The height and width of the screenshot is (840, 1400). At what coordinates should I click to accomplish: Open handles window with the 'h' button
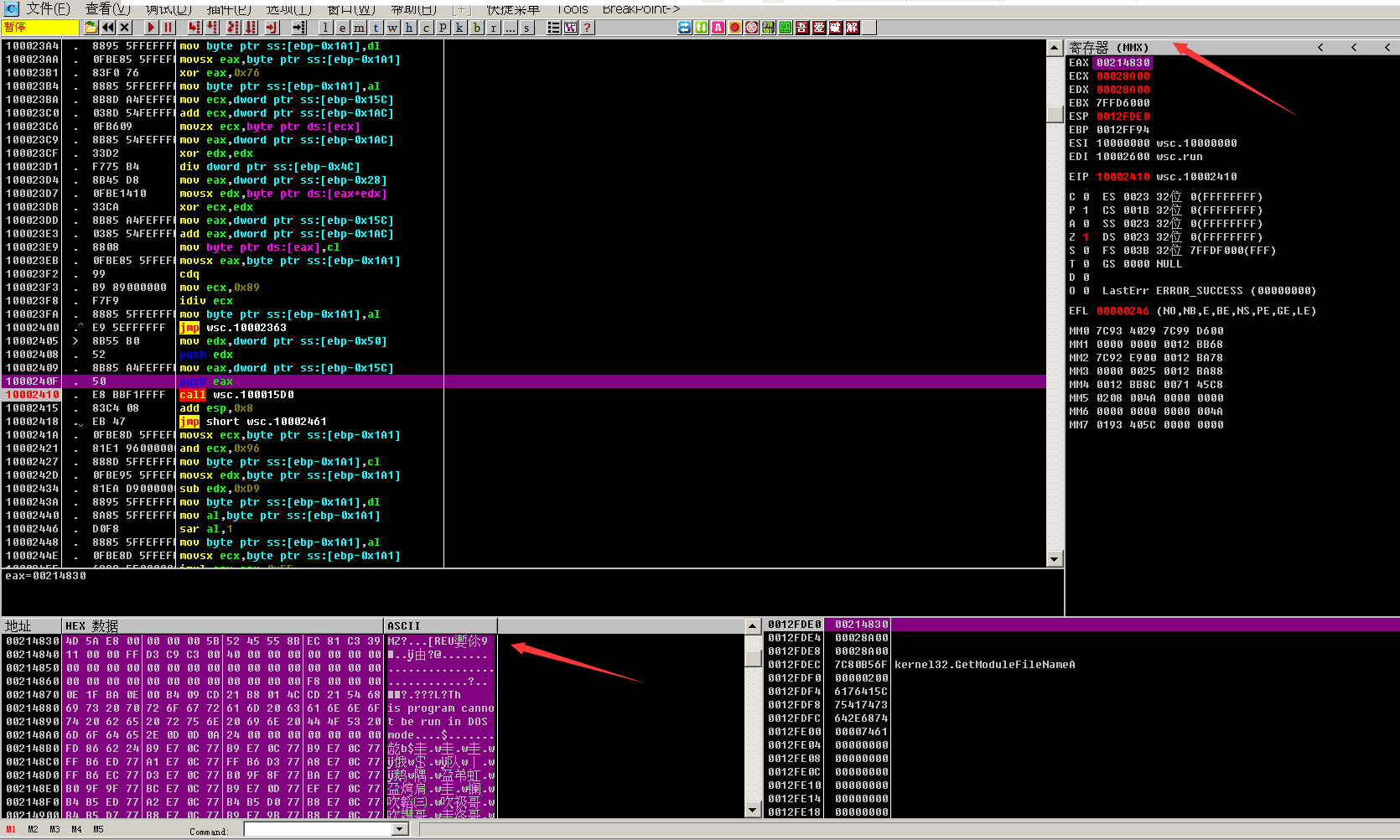(409, 28)
